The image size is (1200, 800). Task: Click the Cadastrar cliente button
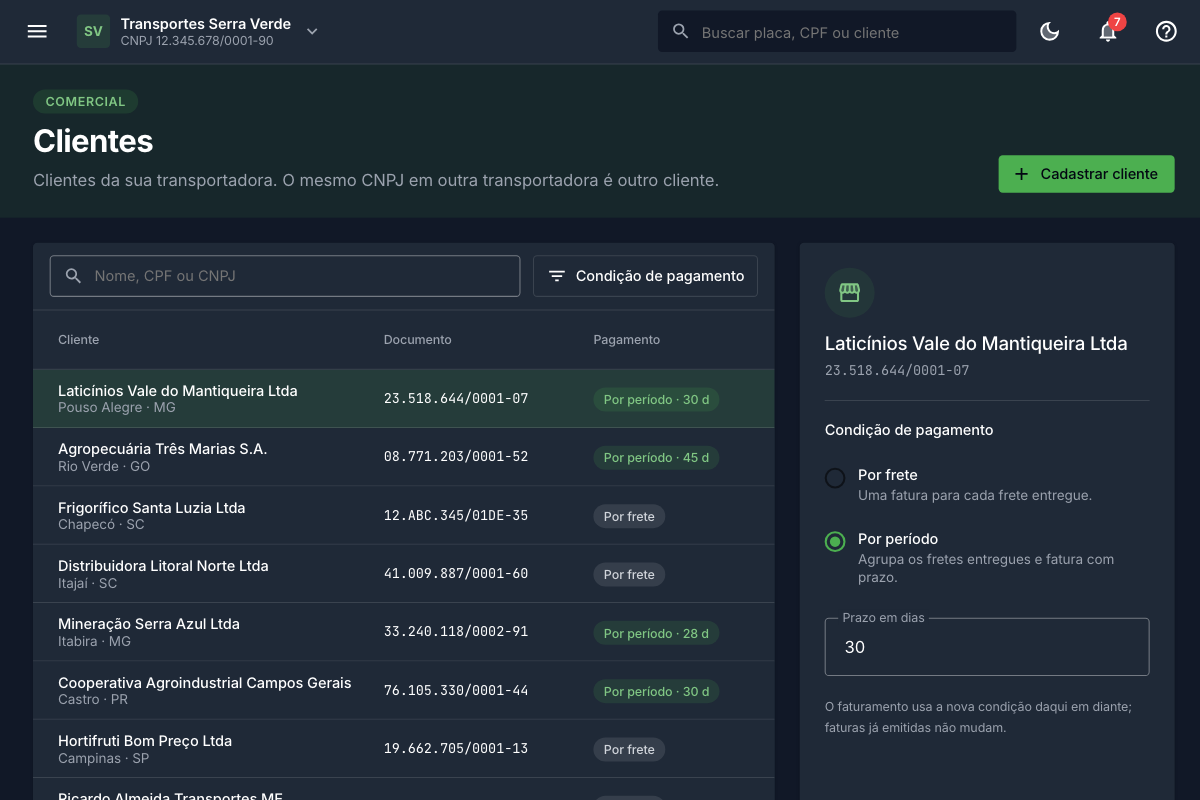[1086, 174]
